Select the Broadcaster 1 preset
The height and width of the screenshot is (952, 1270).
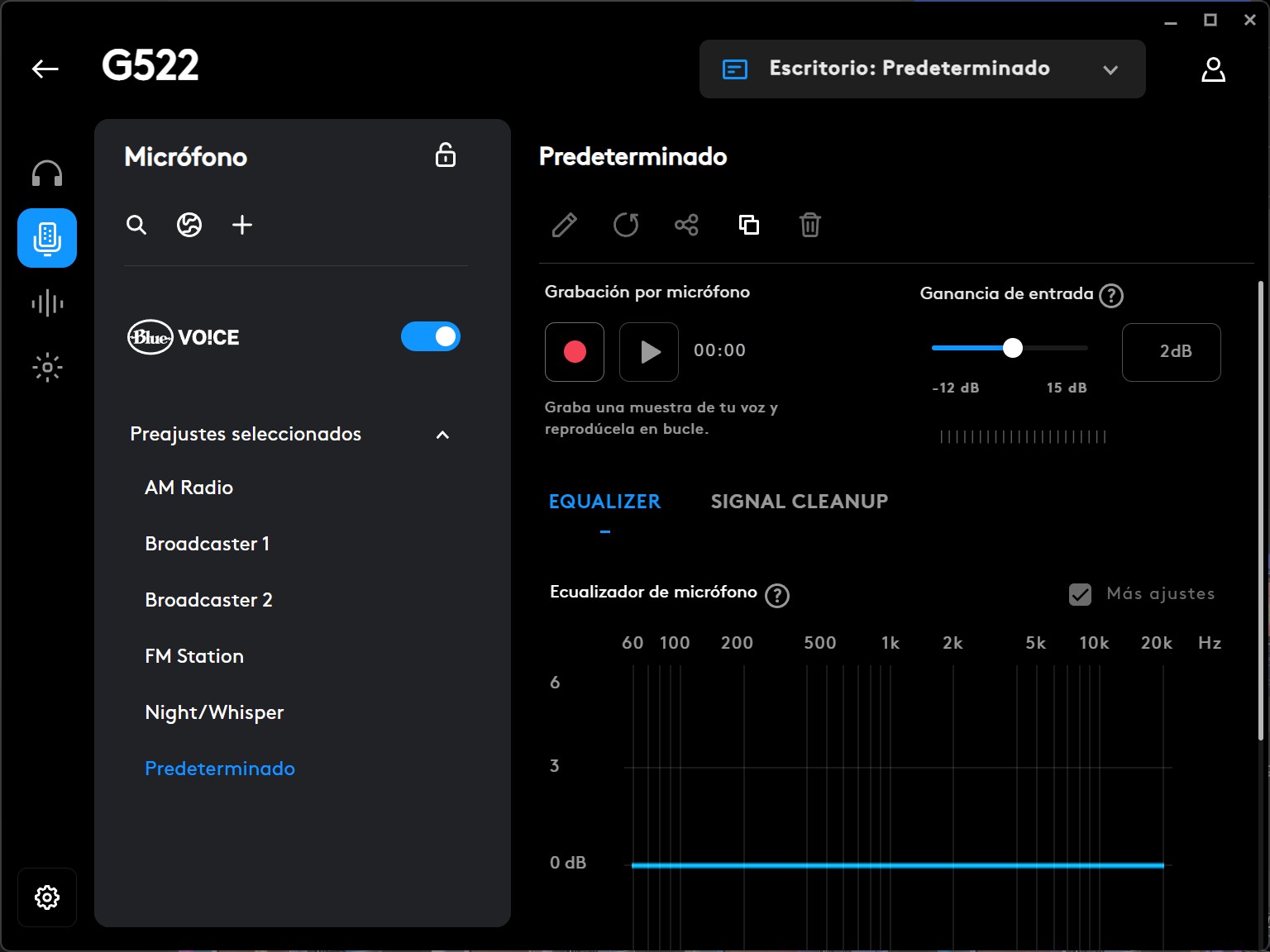(208, 544)
